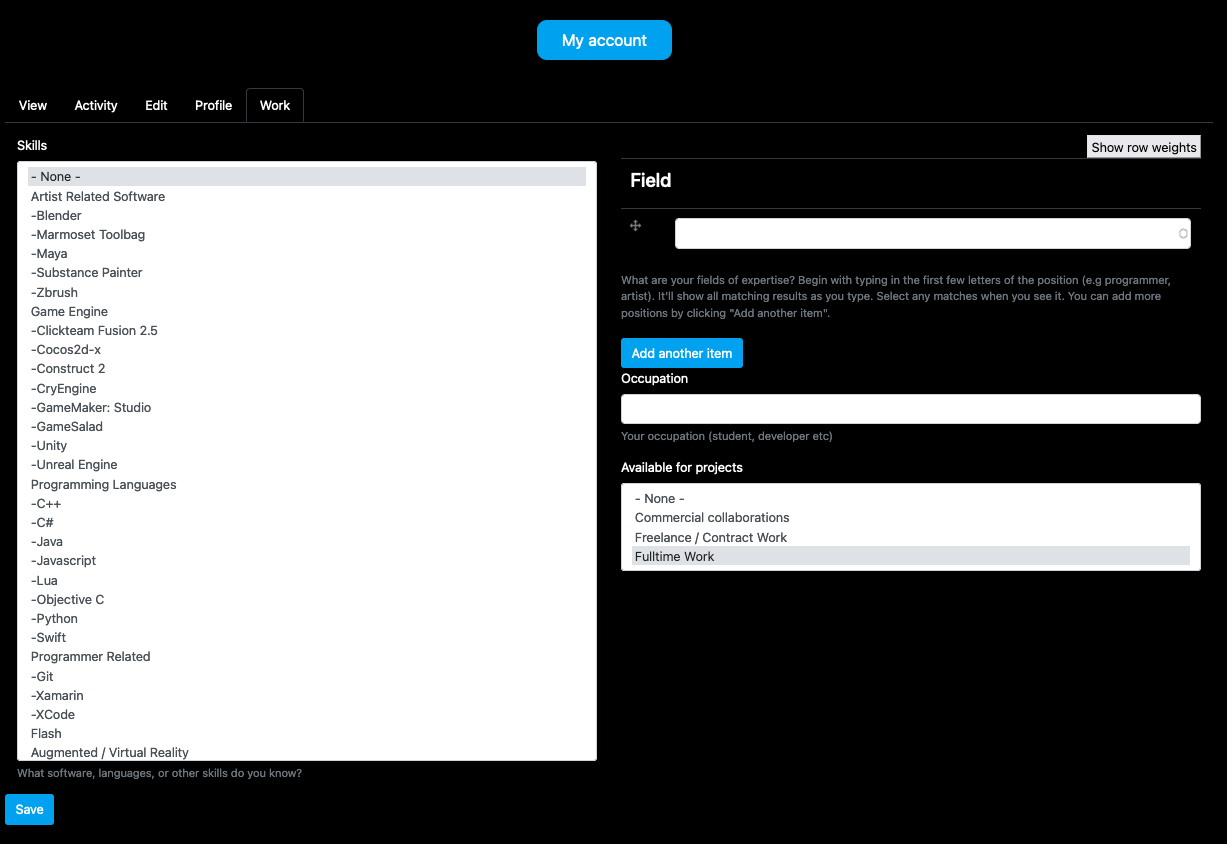Select Unreal Engine skill
Viewport: 1227px width, 844px height.
pos(307,465)
